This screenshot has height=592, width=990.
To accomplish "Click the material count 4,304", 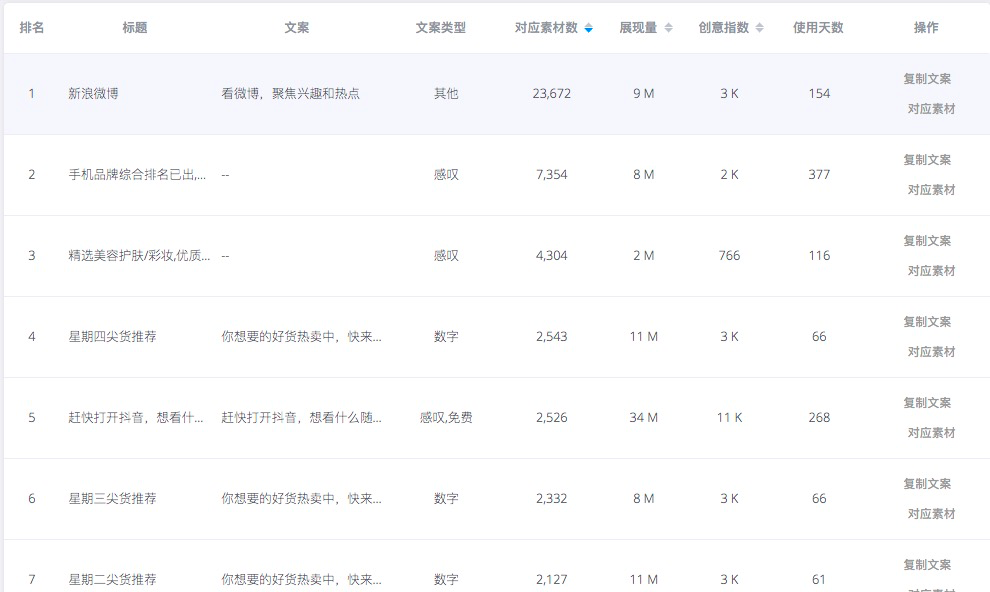I will [x=552, y=256].
